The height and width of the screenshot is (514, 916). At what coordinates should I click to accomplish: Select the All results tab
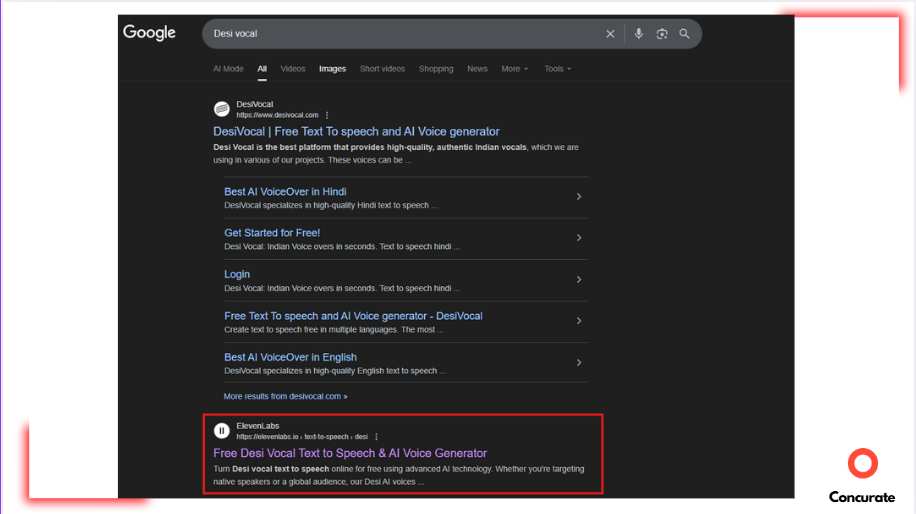point(262,69)
